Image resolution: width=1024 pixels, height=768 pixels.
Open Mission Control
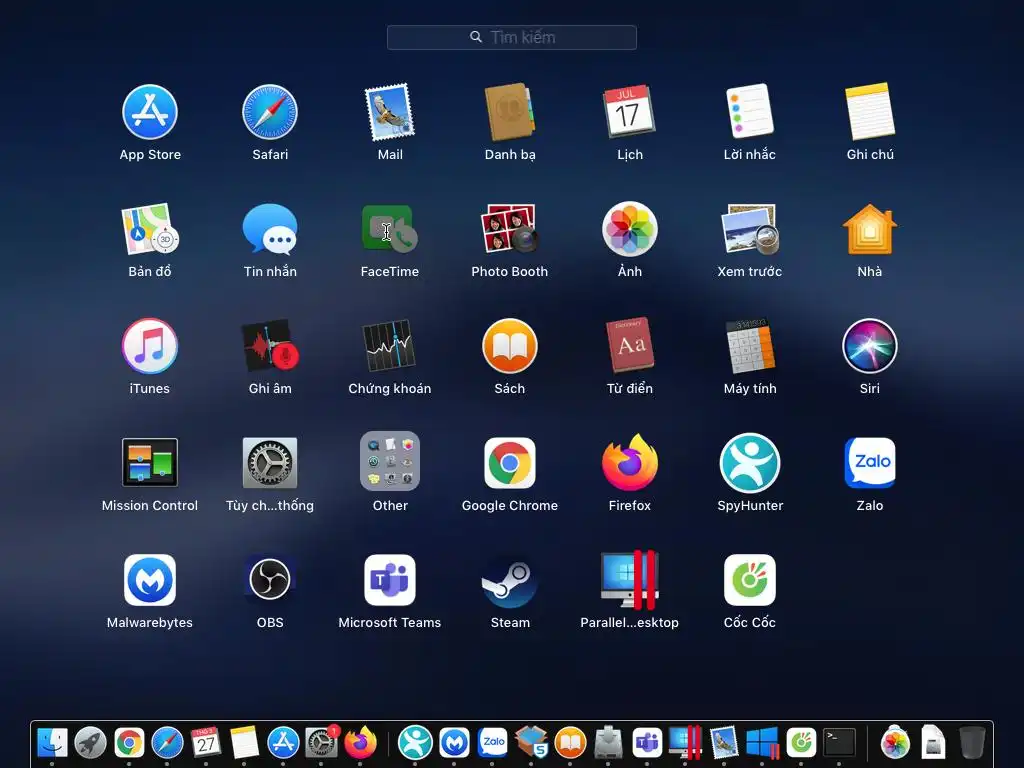point(150,462)
